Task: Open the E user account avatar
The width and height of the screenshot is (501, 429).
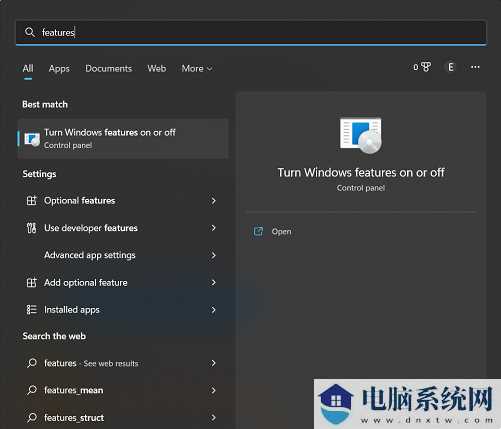Action: click(x=451, y=67)
